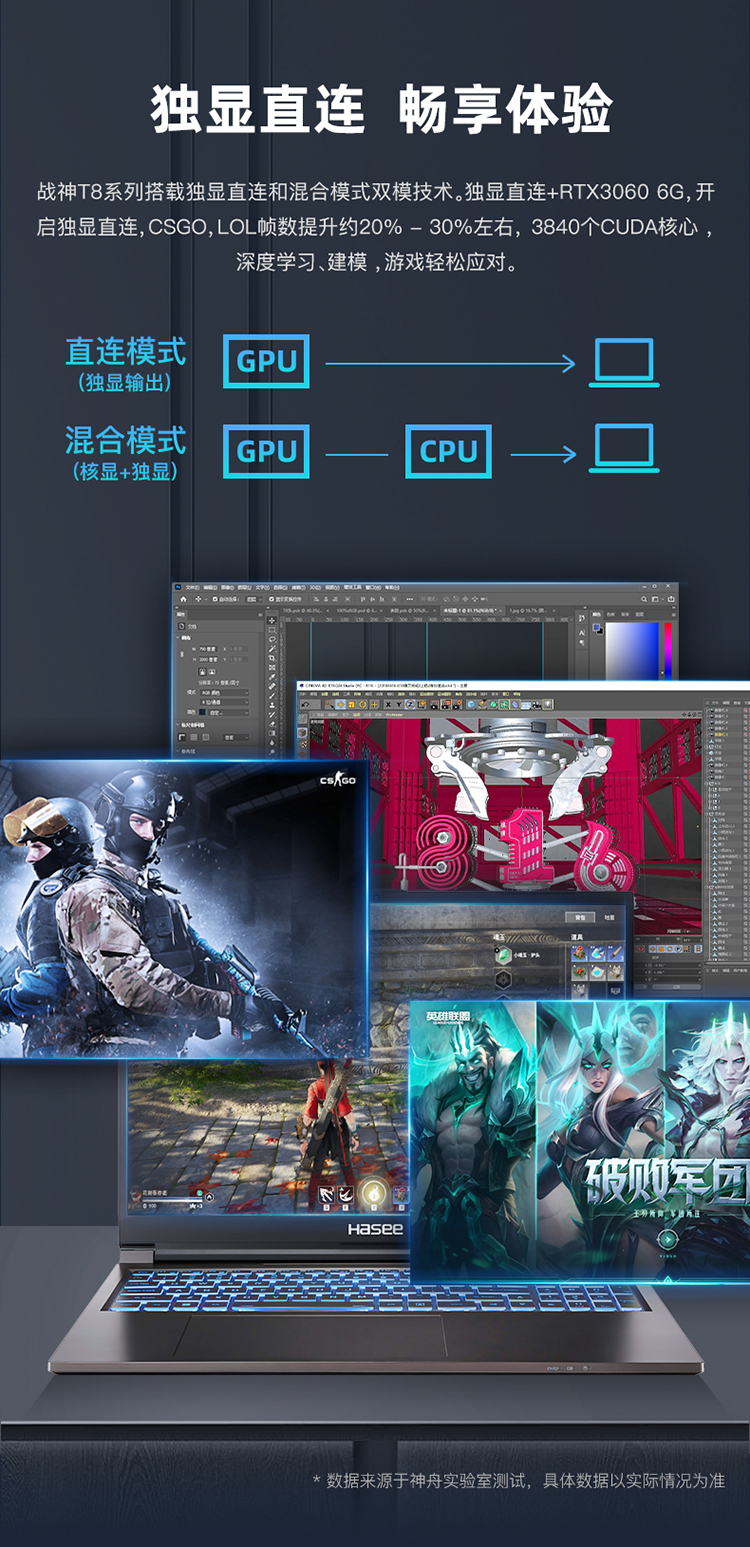Open the canvas fill dropdown in Properties panel
Image resolution: width=750 pixels, height=1547 pixels.
point(228,712)
